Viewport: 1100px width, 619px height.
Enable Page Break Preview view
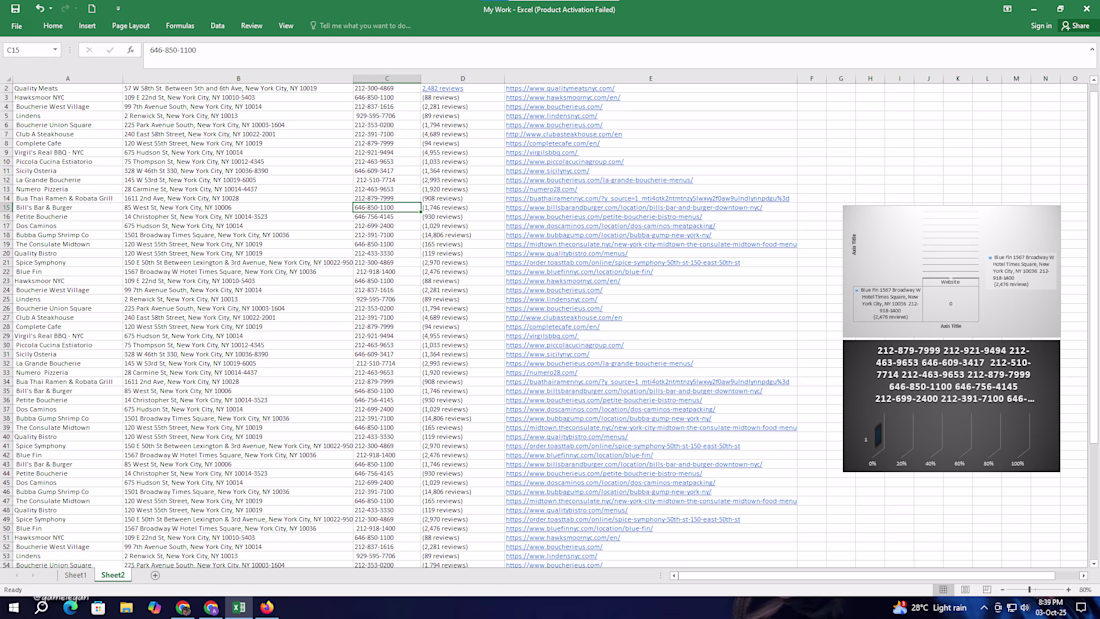tap(986, 590)
